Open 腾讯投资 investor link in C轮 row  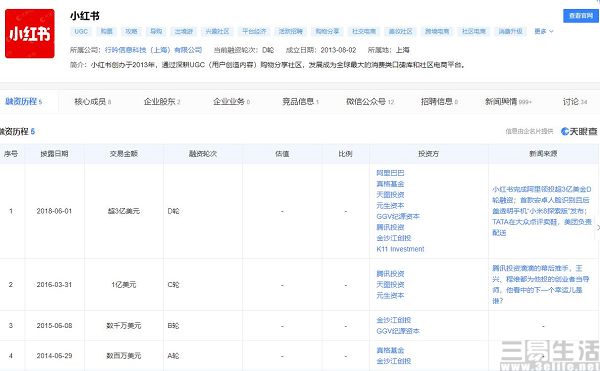point(390,274)
